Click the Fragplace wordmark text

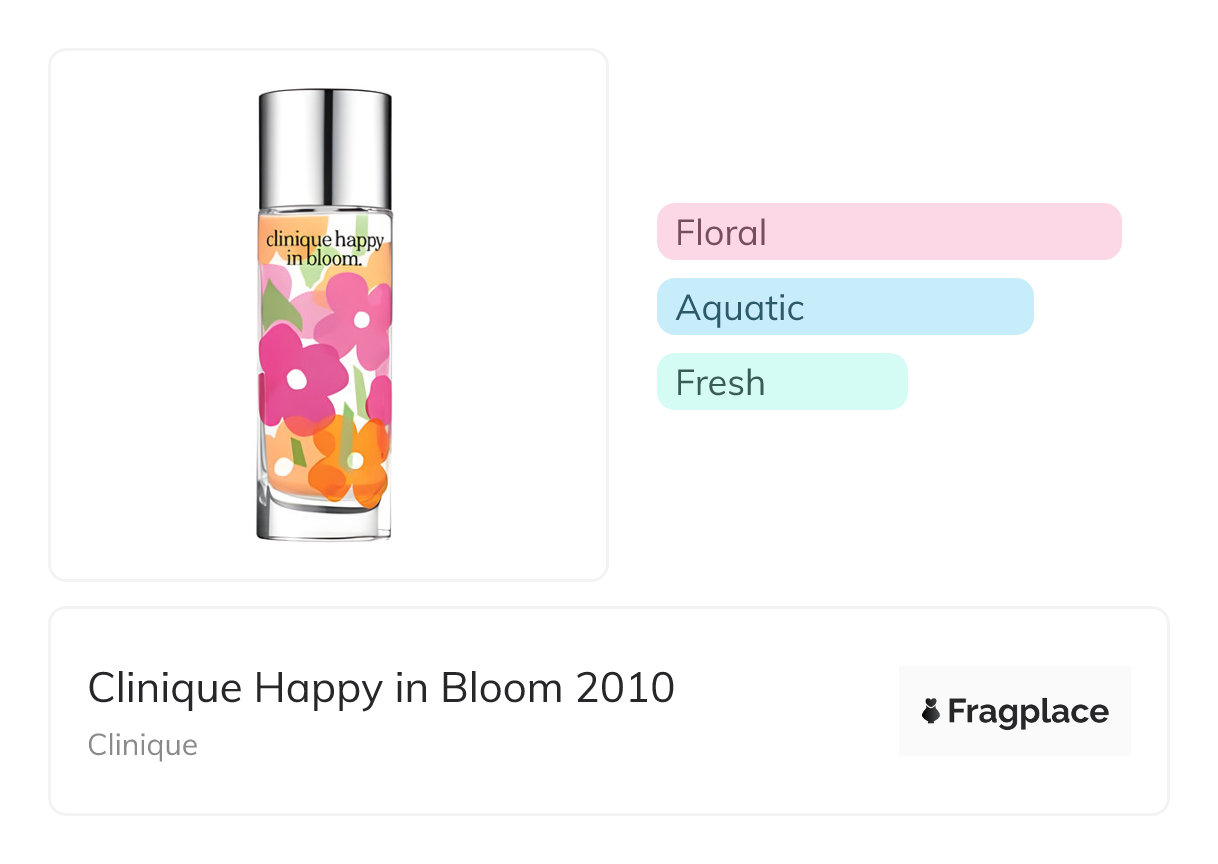coord(1028,712)
